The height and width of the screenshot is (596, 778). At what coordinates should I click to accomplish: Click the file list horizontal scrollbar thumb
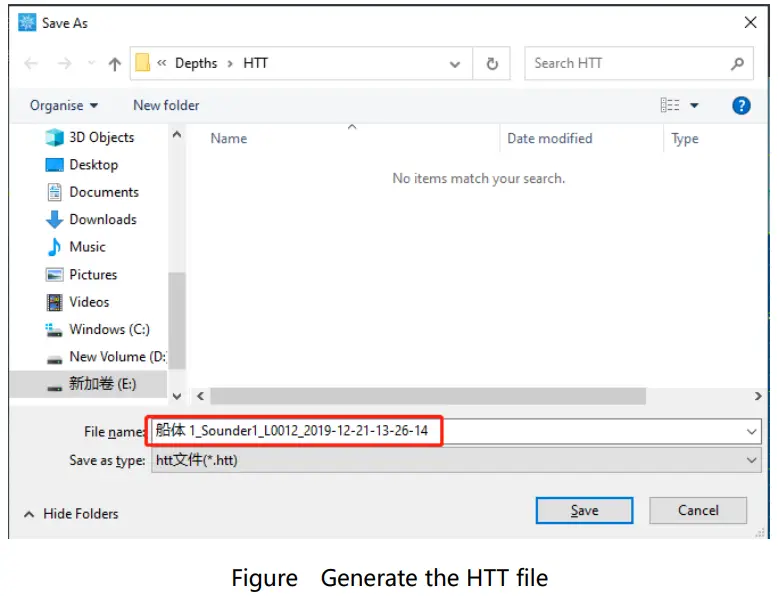tap(428, 396)
